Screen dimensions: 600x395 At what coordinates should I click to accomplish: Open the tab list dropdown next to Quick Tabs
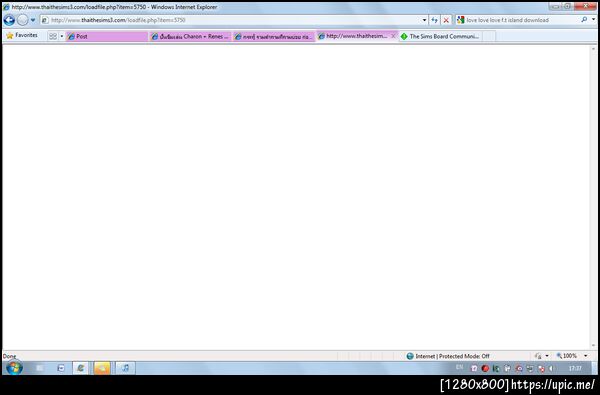coord(62,36)
